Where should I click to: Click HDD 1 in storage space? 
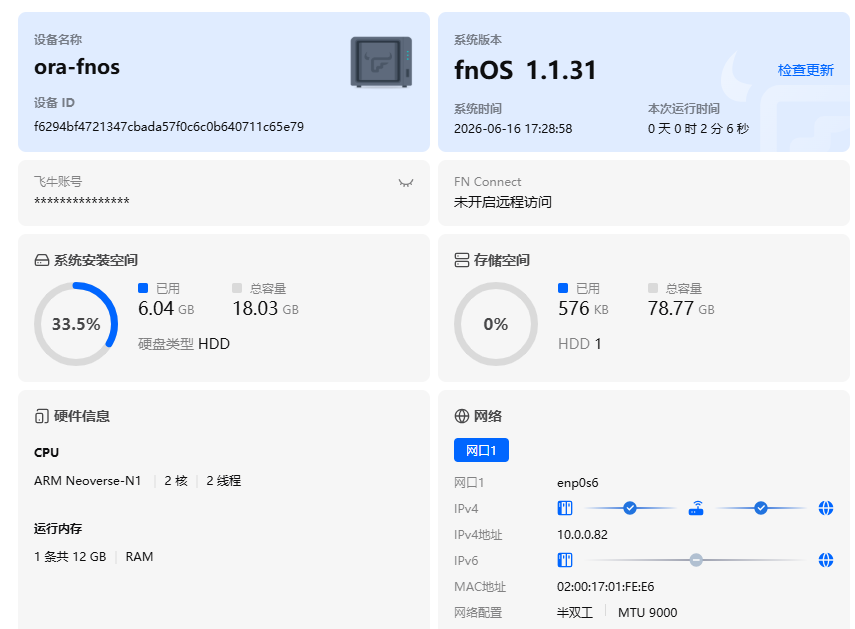[x=579, y=344]
